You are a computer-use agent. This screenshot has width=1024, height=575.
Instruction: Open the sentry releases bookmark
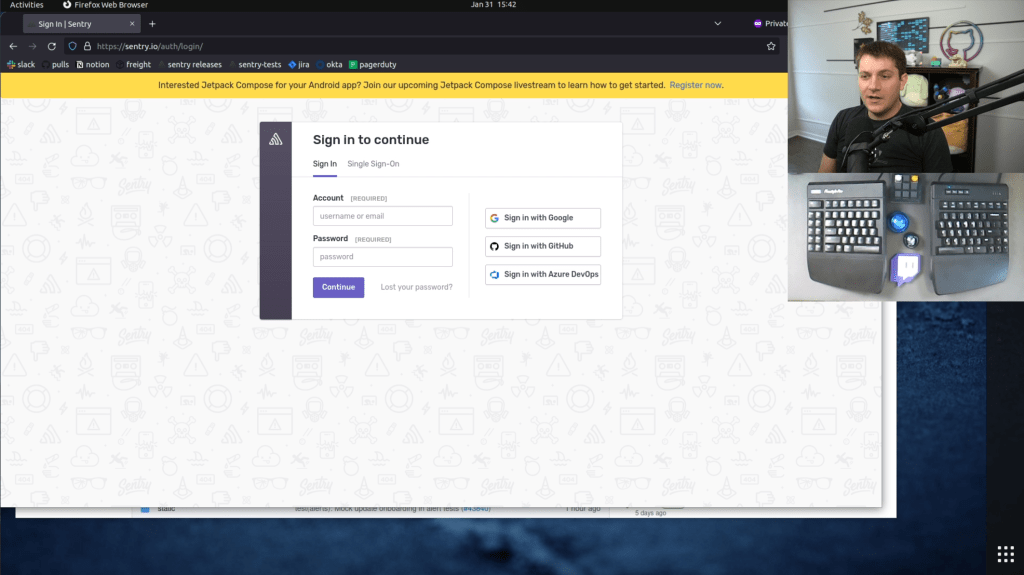click(x=189, y=65)
